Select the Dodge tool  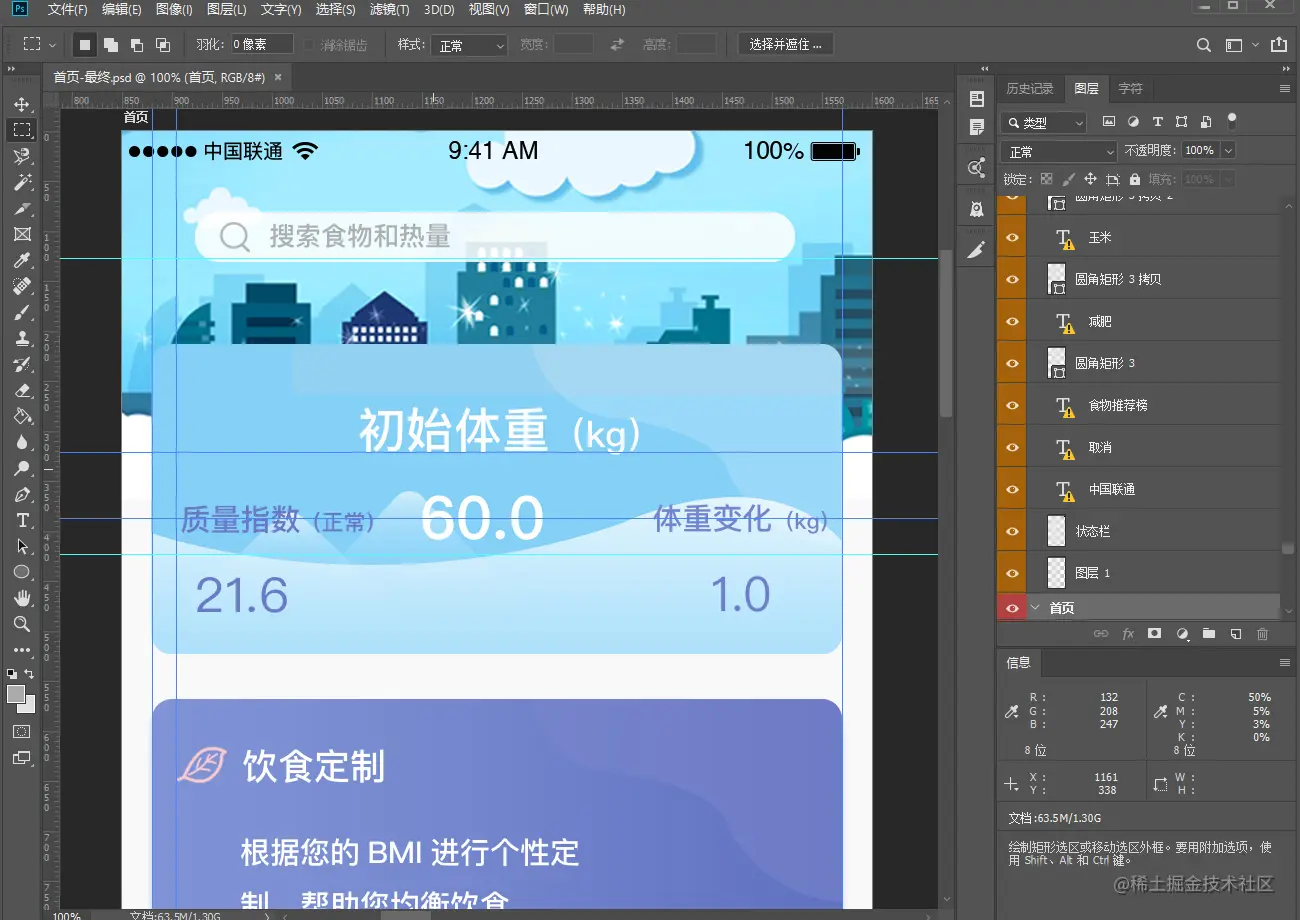22,469
